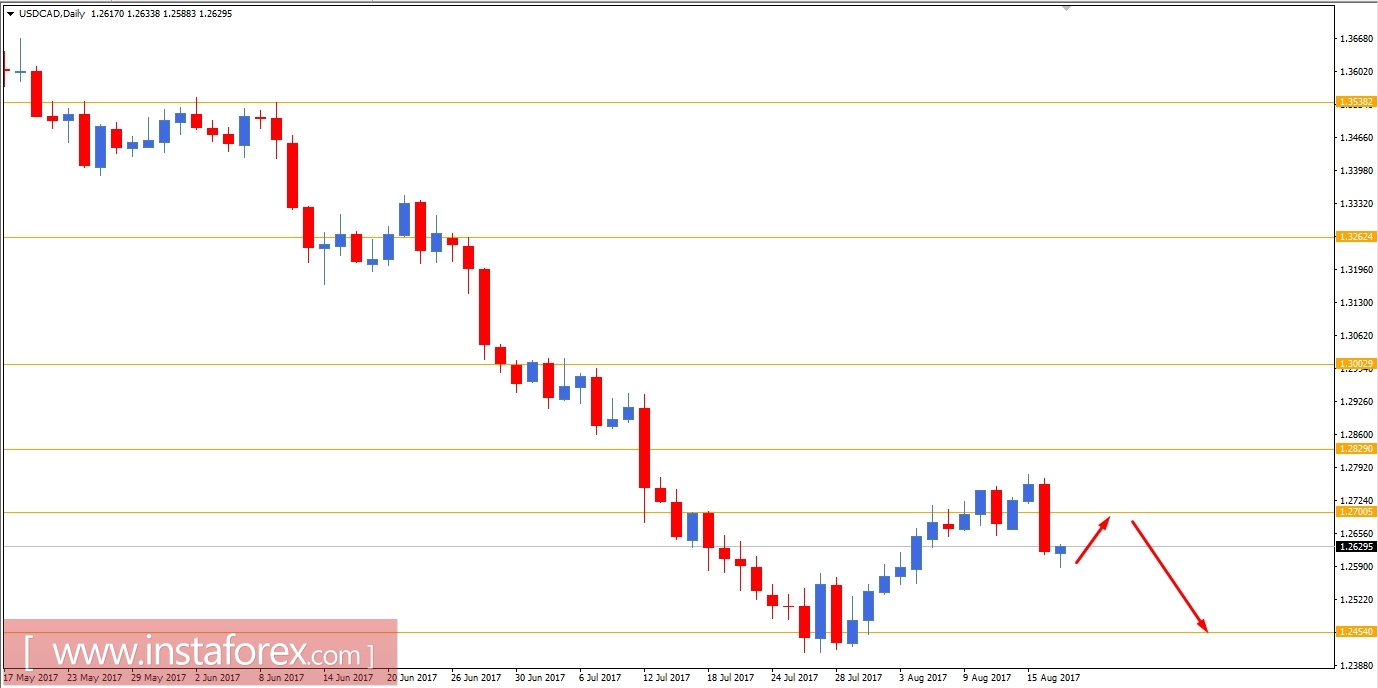Image resolution: width=1378 pixels, height=688 pixels.
Task: Select the orange level label 1.32624
Action: 1354,236
